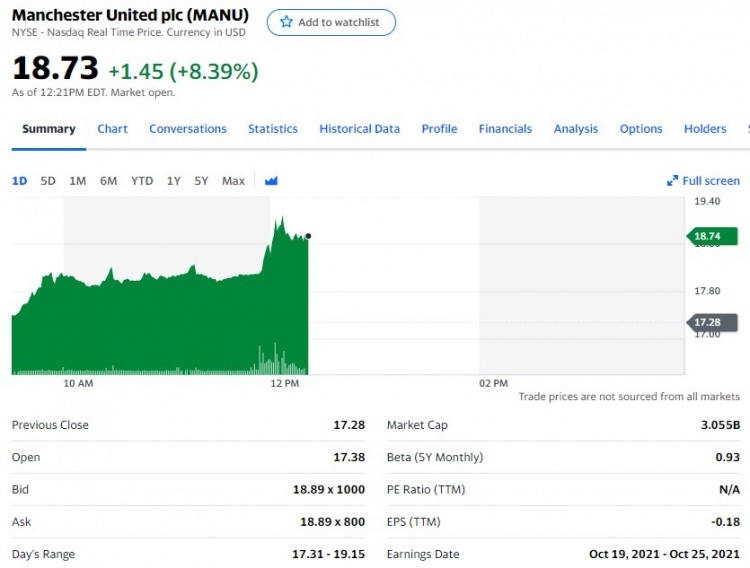Image resolution: width=750 pixels, height=568 pixels.
Task: Select the 1Y chart range
Action: click(174, 181)
